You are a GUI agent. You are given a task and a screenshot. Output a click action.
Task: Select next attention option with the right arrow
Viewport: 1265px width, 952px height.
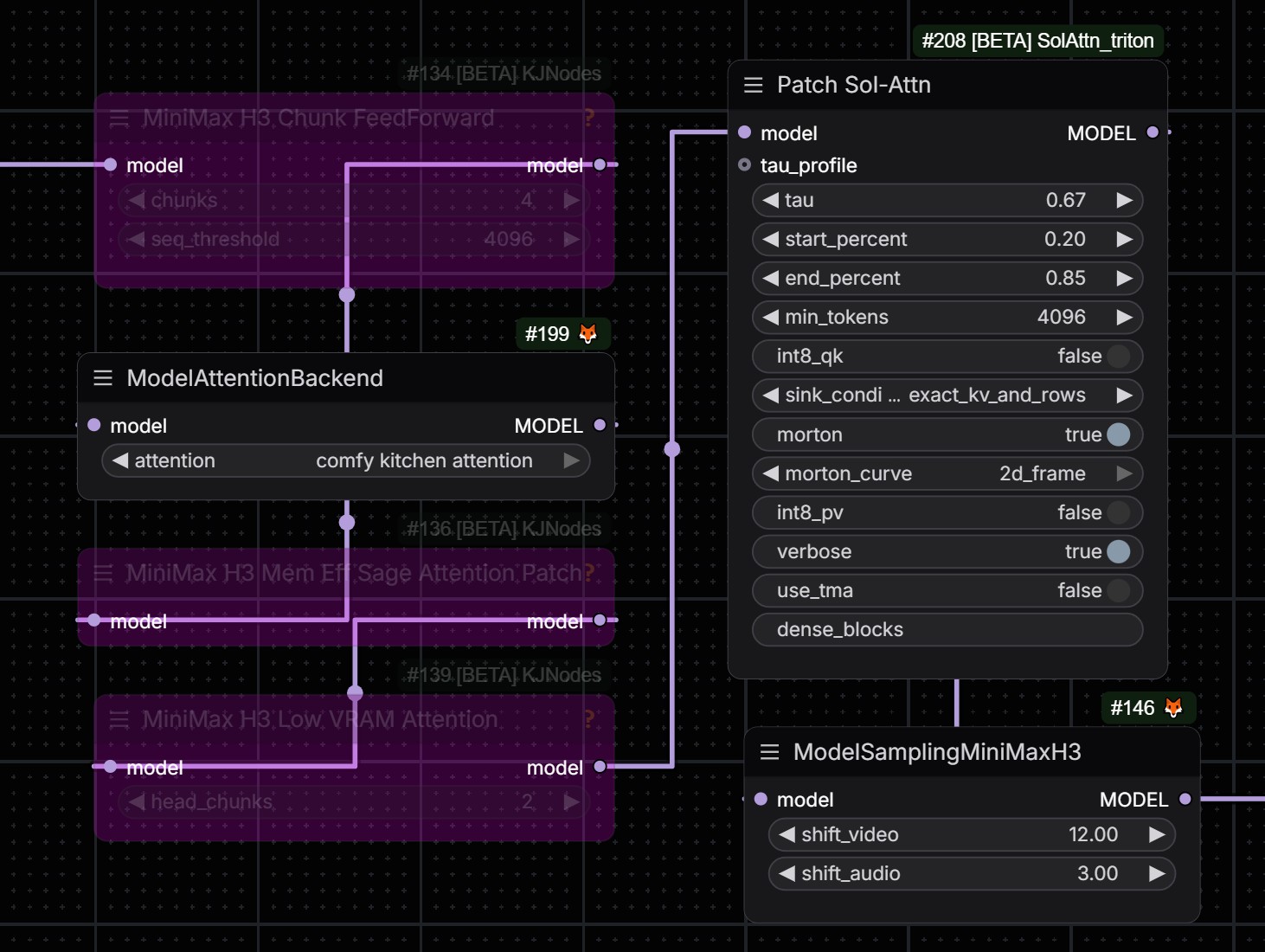pos(572,460)
